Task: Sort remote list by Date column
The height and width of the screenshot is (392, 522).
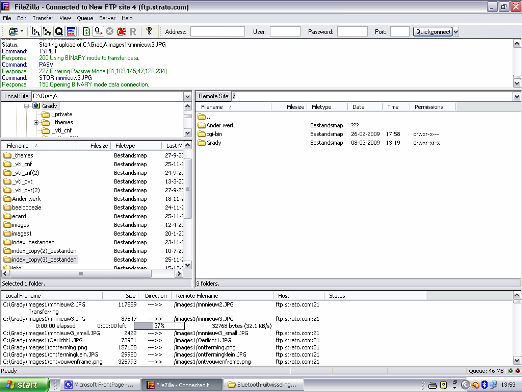Action: point(365,107)
